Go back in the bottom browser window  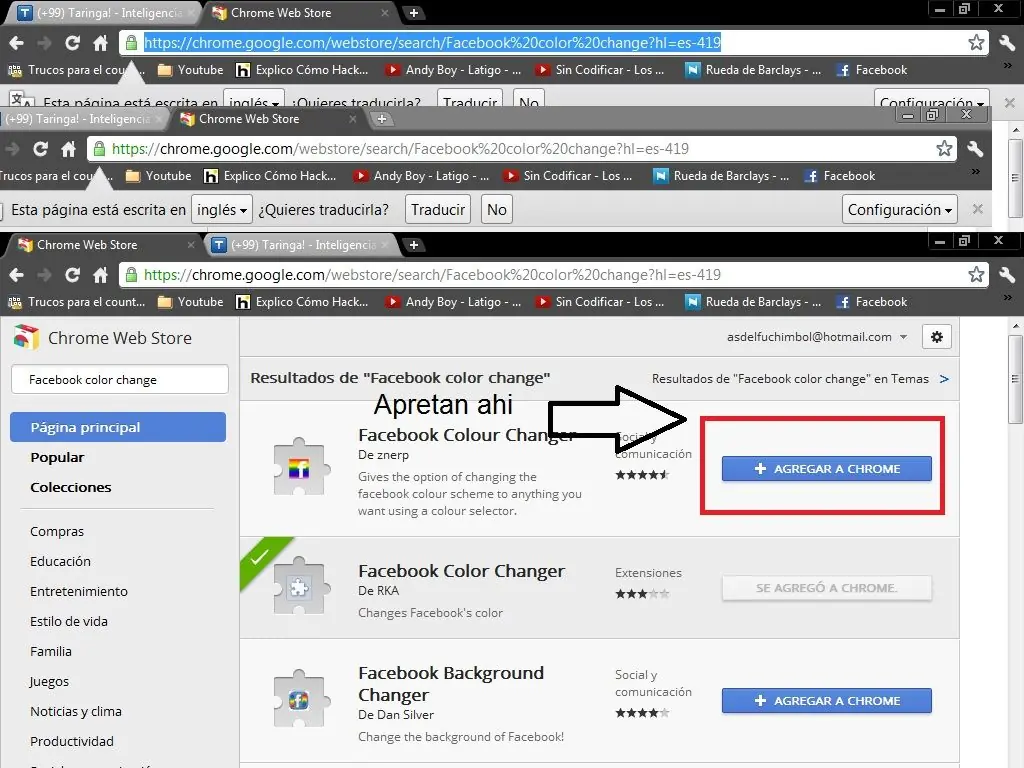click(16, 275)
